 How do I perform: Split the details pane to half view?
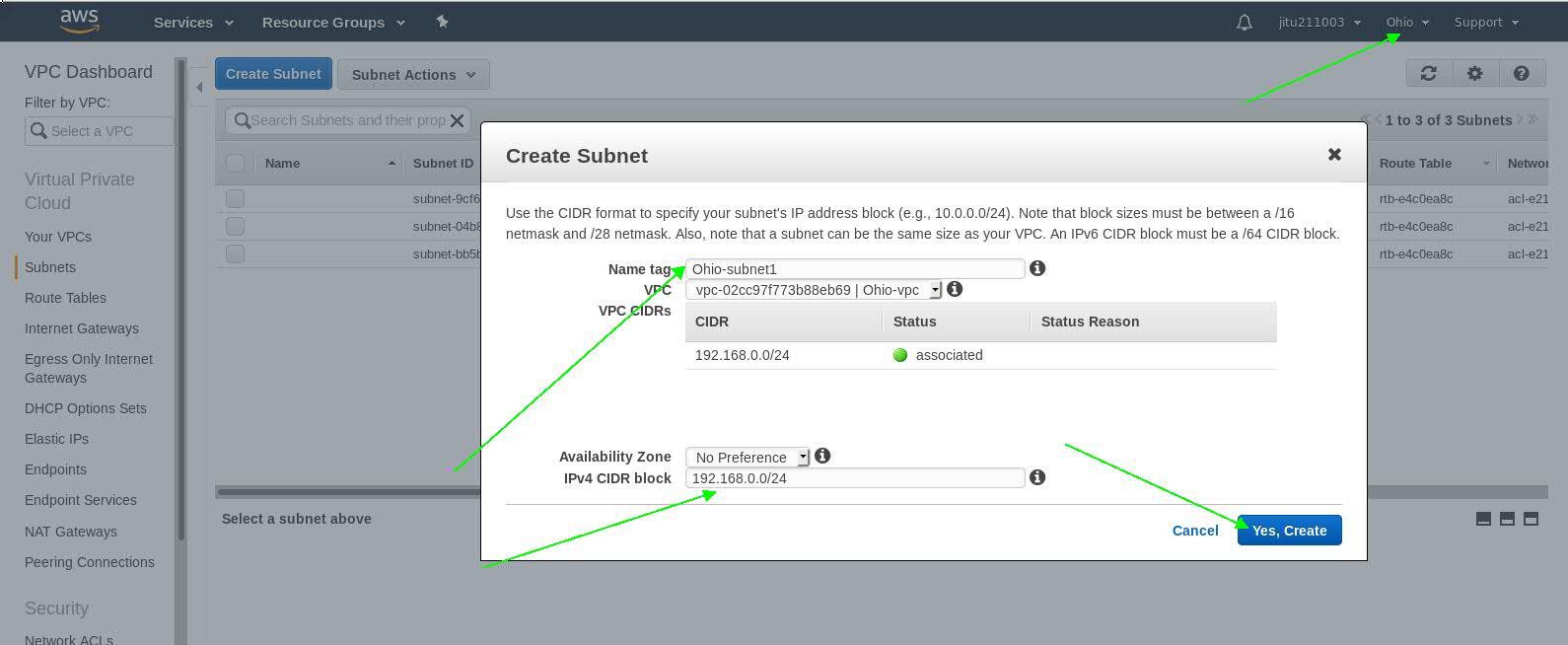coord(1507,519)
